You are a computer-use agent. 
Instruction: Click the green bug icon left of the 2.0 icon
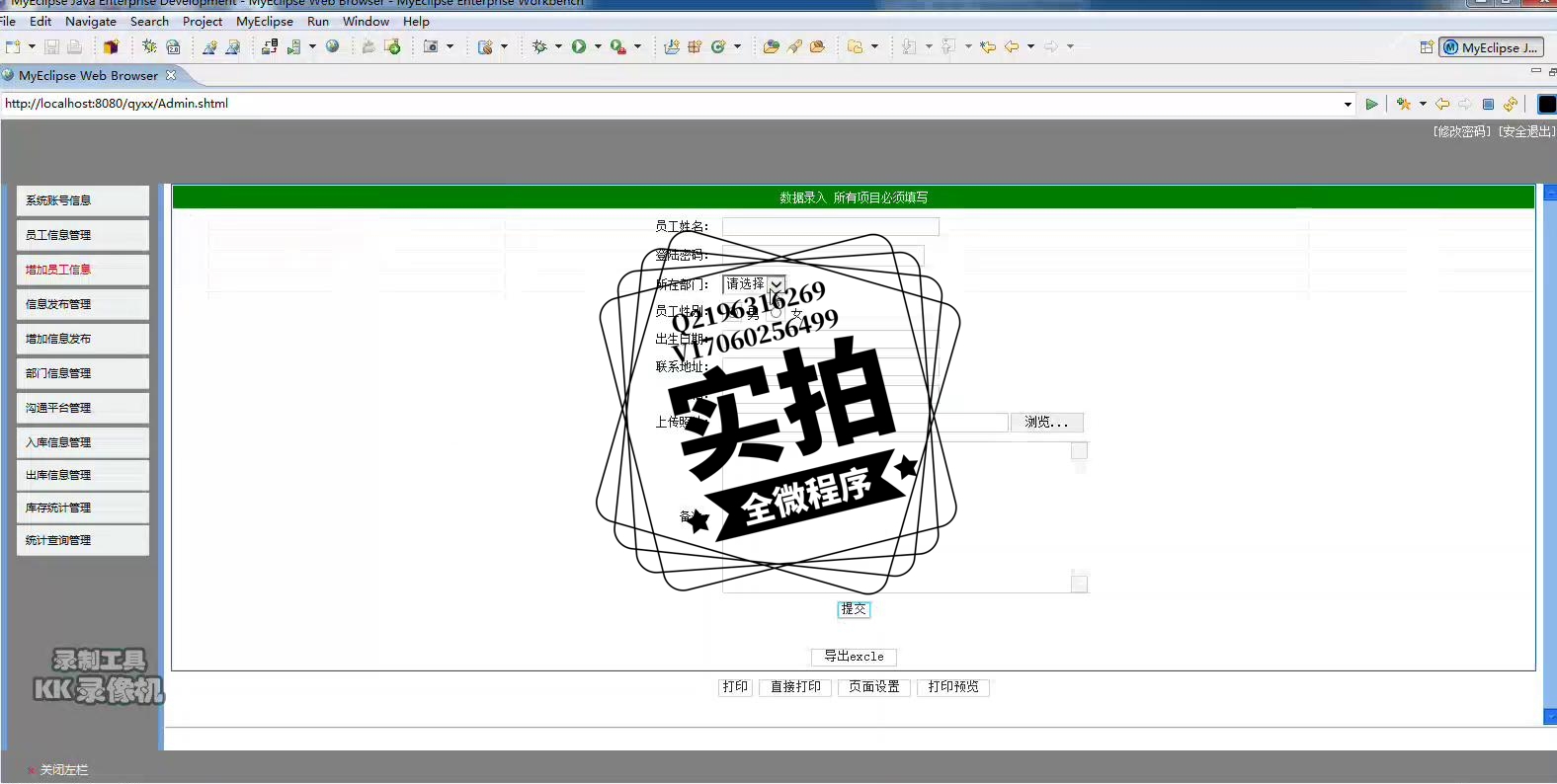coord(149,46)
